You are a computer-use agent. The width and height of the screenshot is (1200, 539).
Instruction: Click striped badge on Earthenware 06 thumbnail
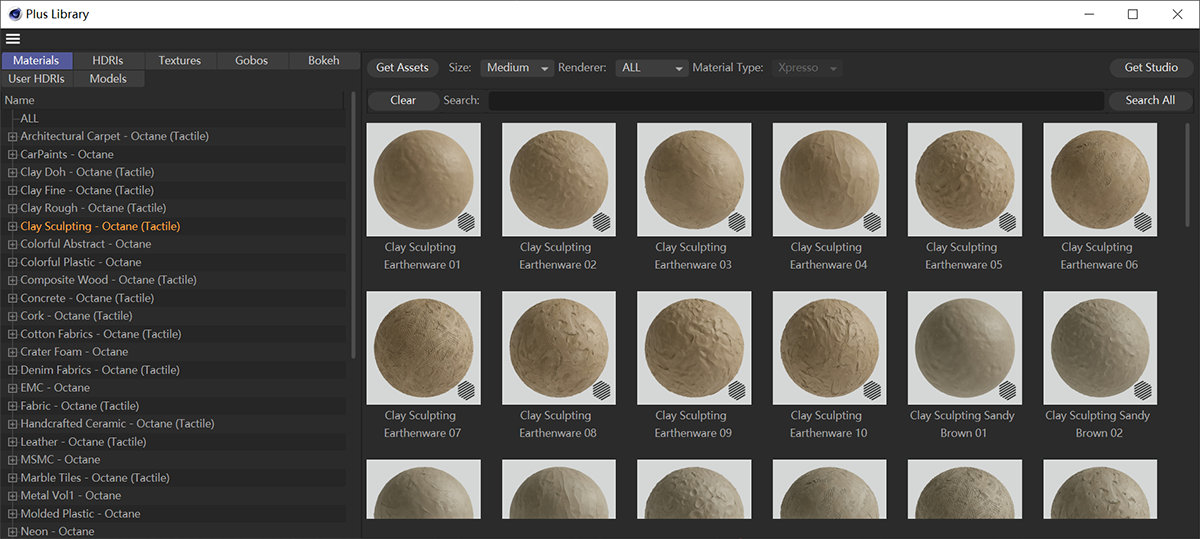coord(1142,221)
